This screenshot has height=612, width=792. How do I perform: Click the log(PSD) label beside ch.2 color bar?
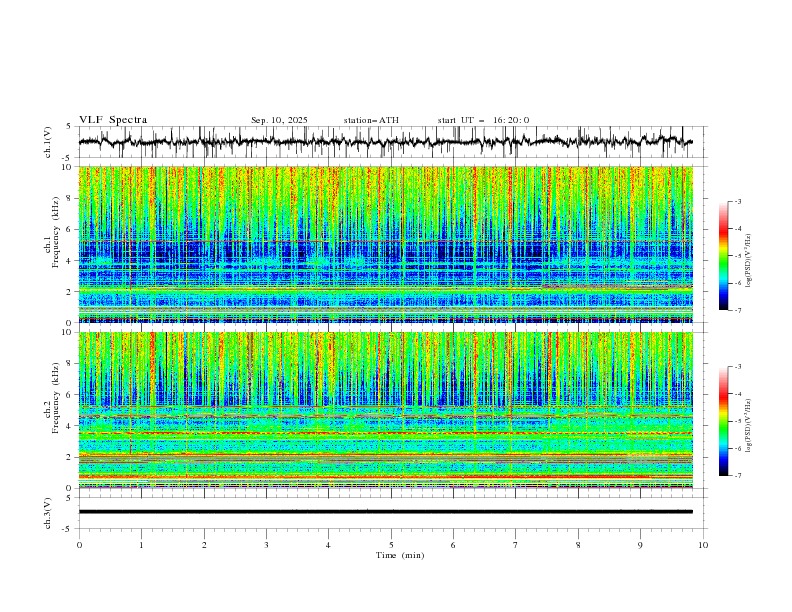coord(749,426)
